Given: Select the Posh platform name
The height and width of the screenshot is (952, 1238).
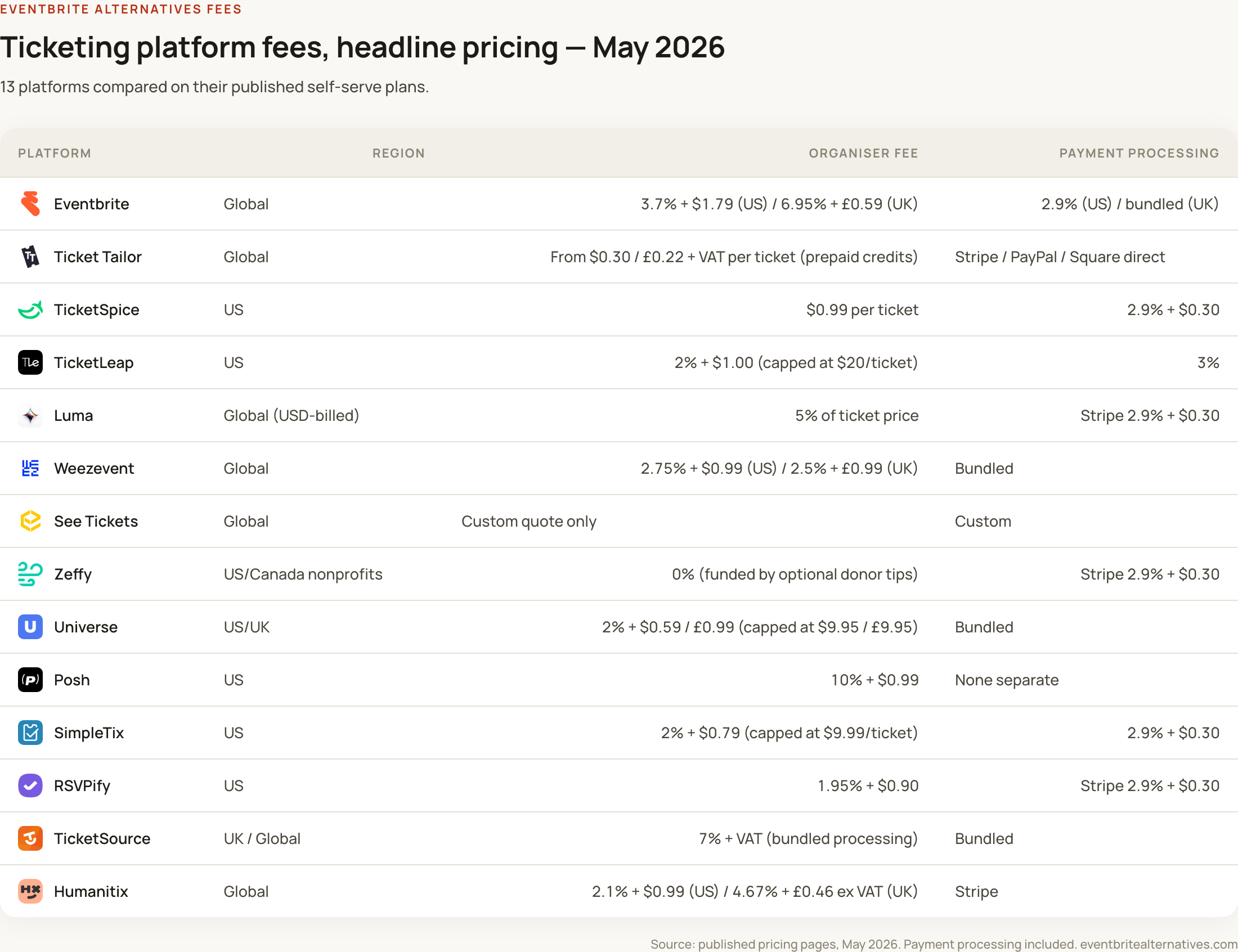Looking at the screenshot, I should tap(72, 680).
